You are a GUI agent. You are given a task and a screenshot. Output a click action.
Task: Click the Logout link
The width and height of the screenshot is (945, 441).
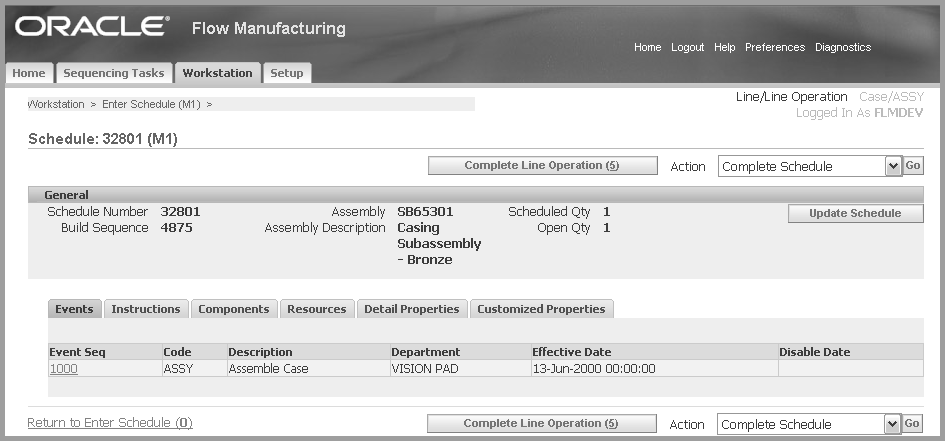point(688,47)
